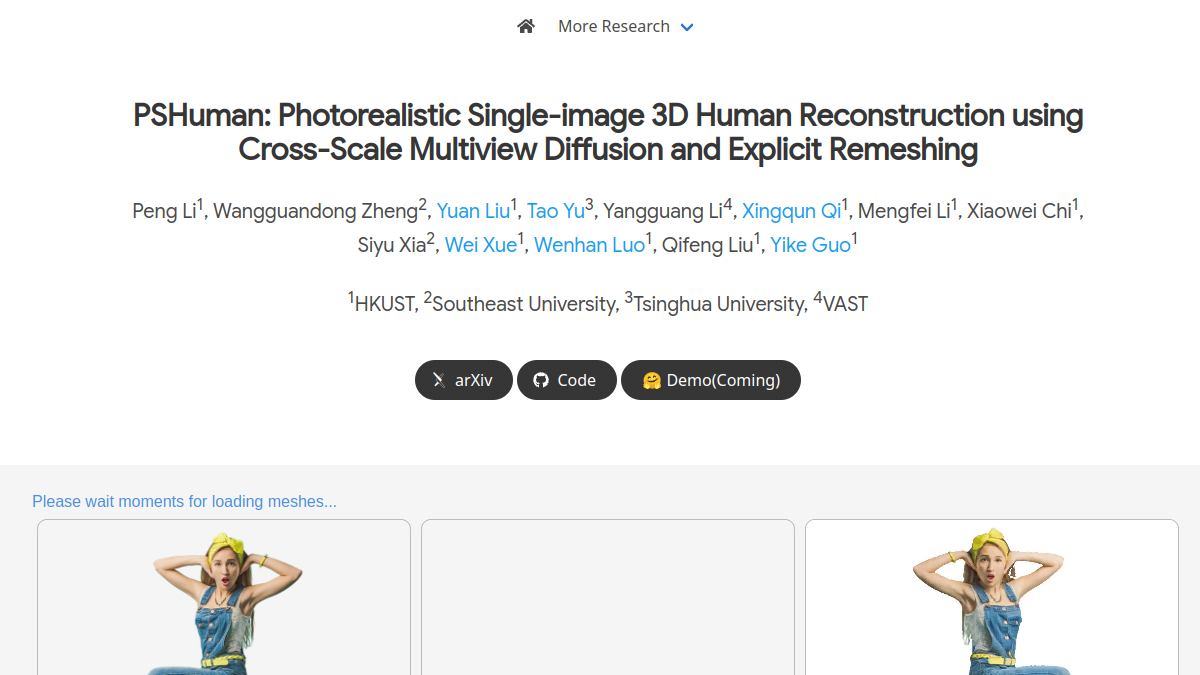Select the left input image of posing woman
Screen dimensions: 1200x675
(x=224, y=597)
